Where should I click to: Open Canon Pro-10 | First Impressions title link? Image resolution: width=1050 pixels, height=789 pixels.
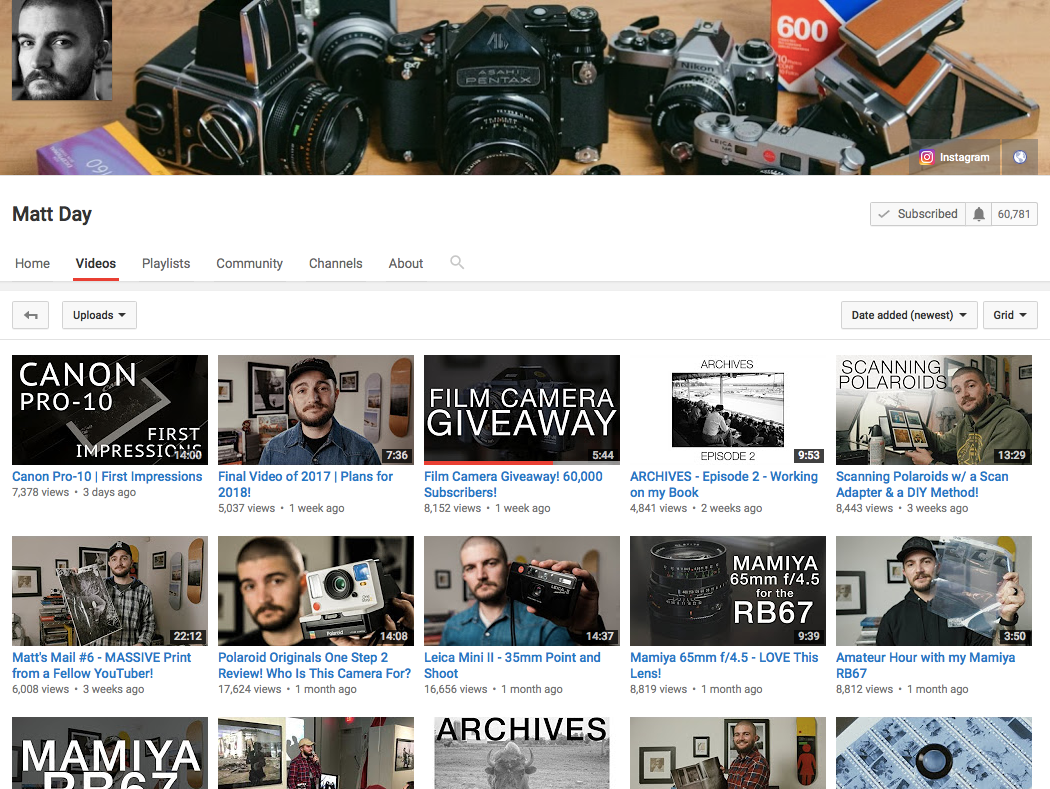107,476
